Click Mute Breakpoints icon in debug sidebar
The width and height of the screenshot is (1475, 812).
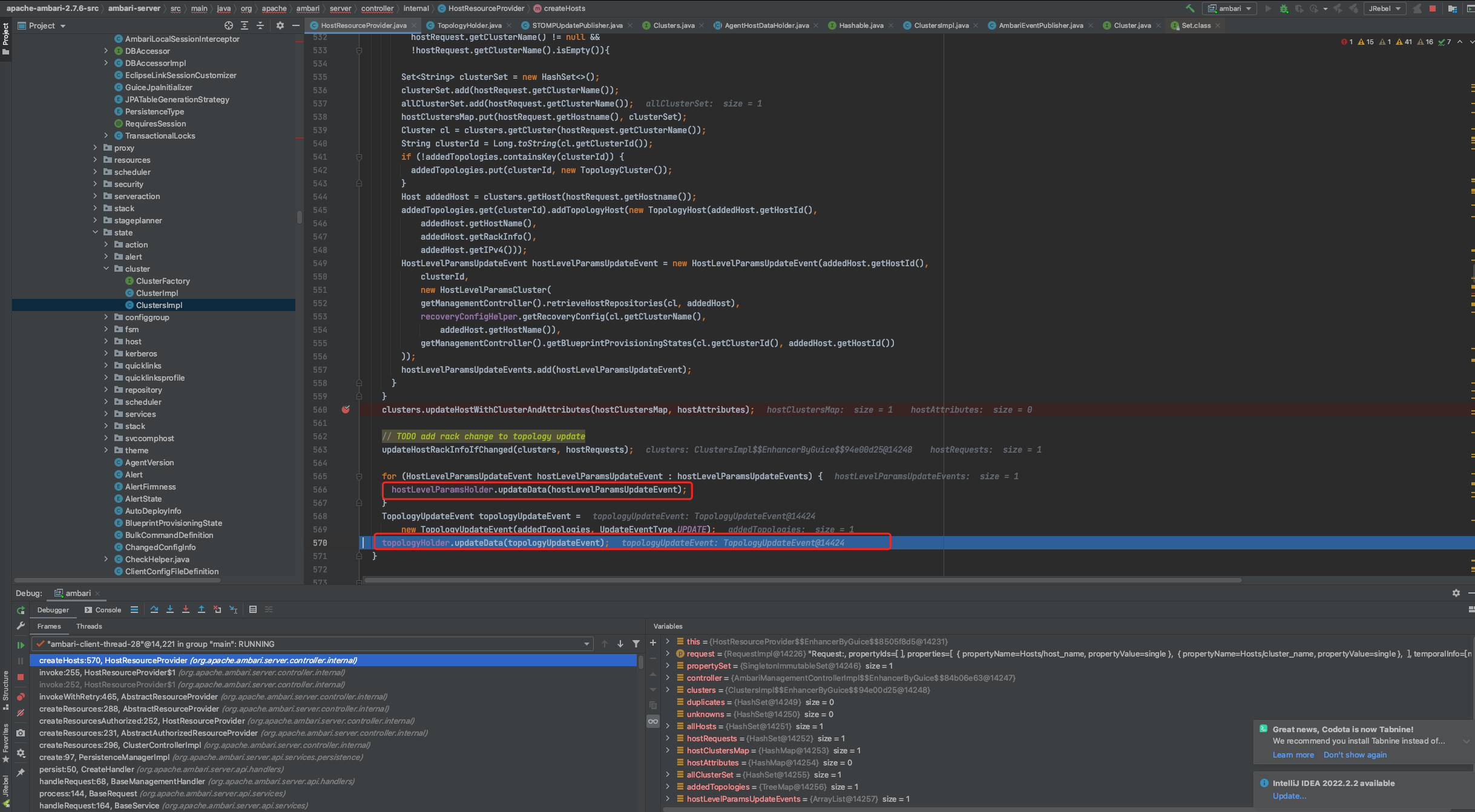click(x=21, y=713)
